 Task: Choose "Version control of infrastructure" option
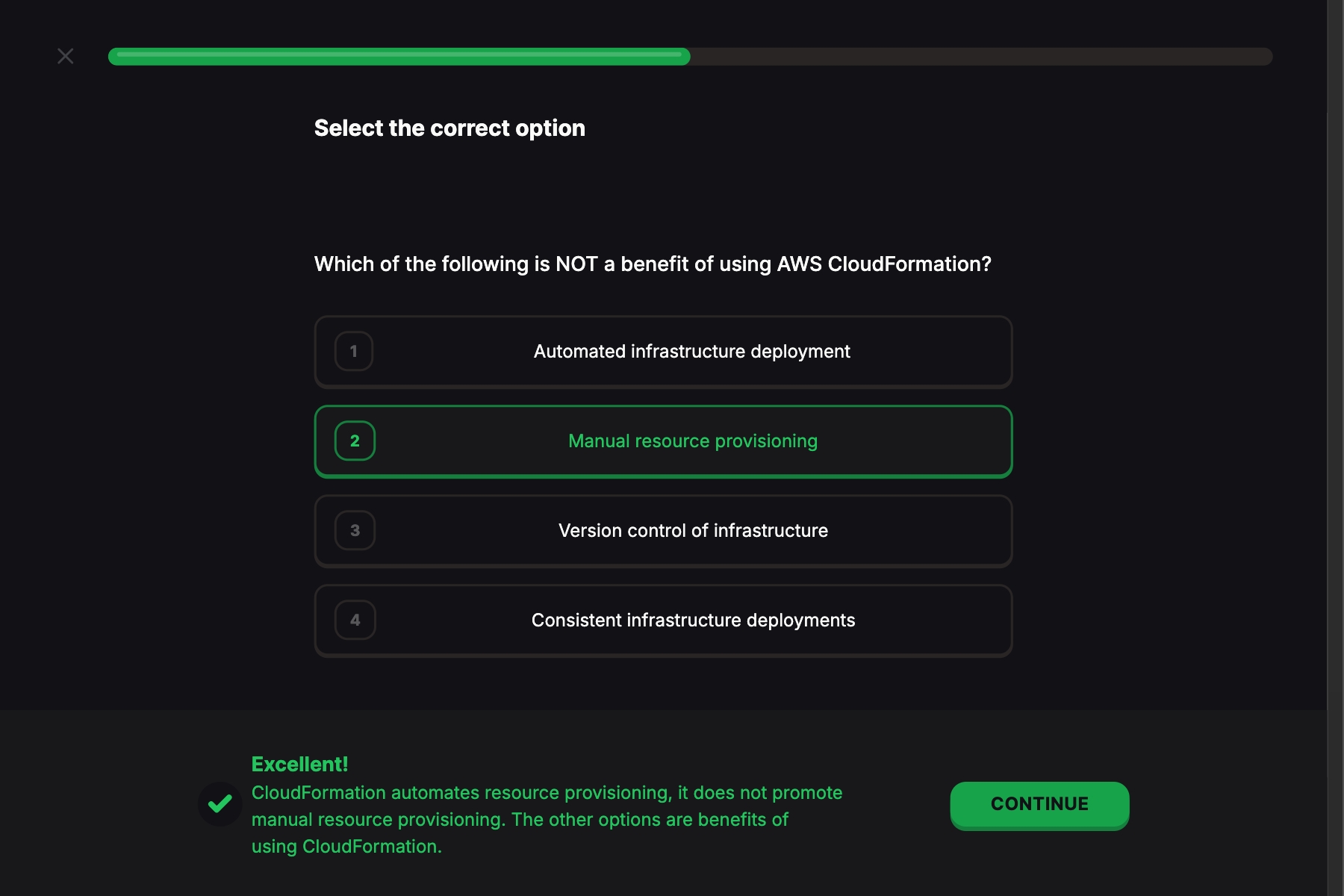pyautogui.click(x=692, y=531)
